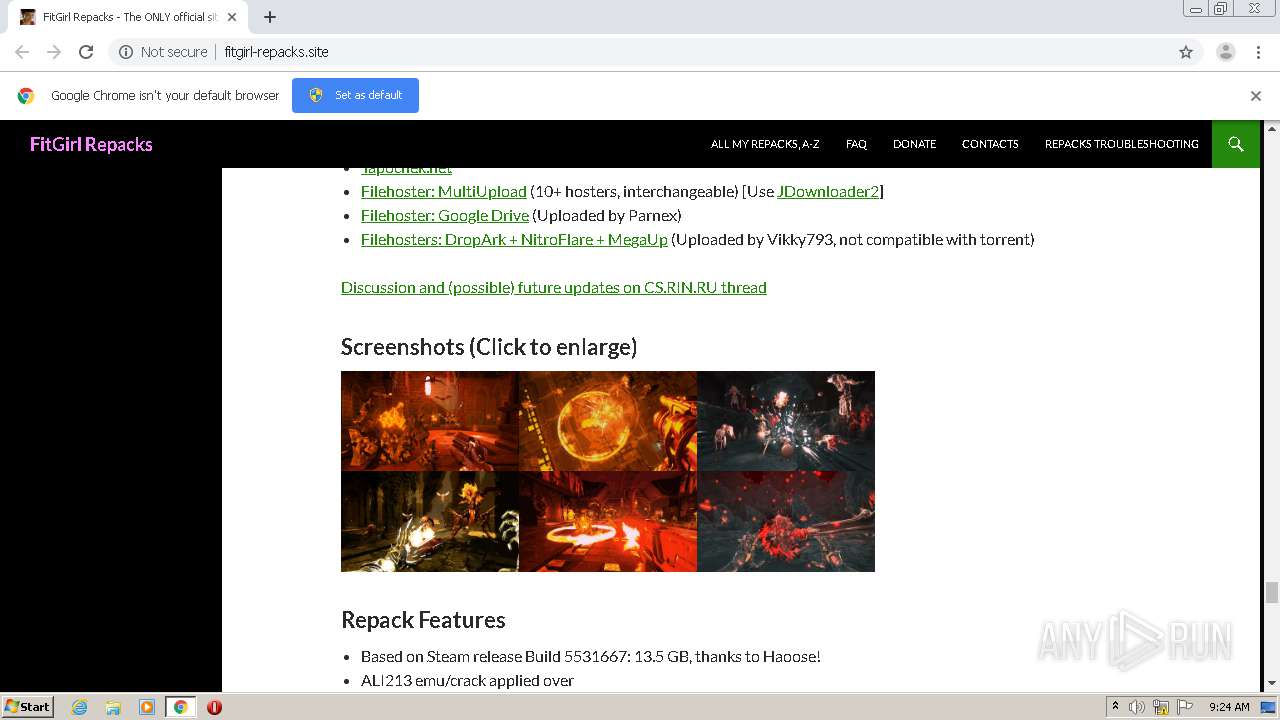Enlarge the bottom-left dungeon screenshot
This screenshot has height=720, width=1280.
point(430,521)
